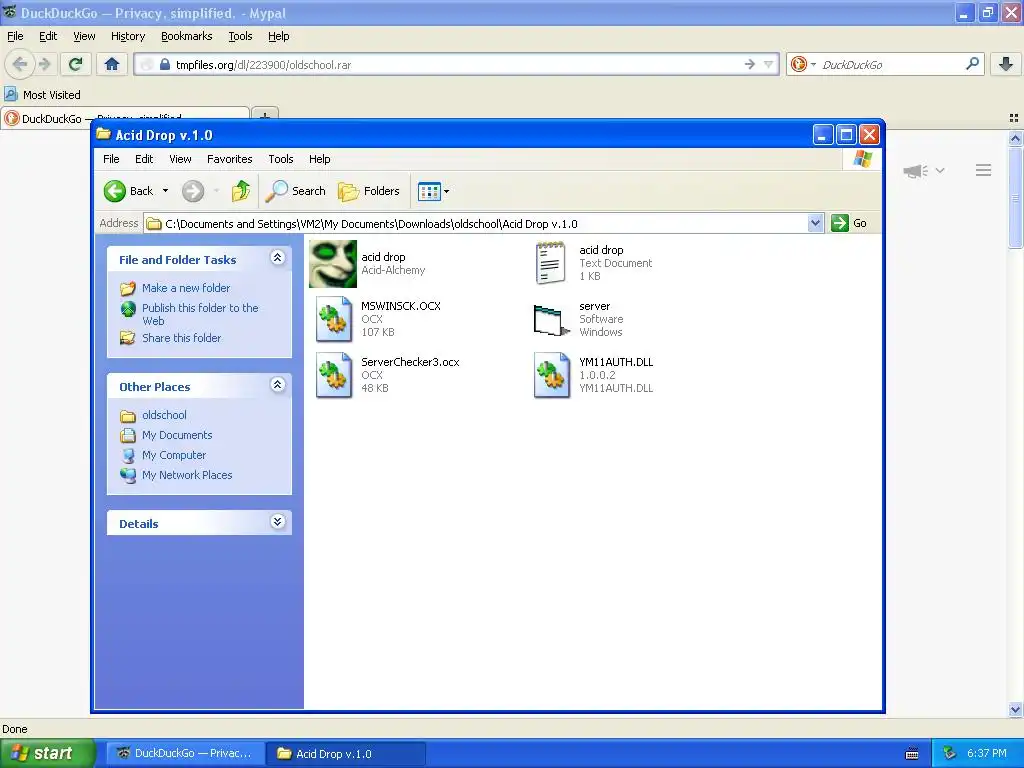This screenshot has height=768, width=1024.
Task: Click the tray safely remove hardware icon
Action: pyautogui.click(x=950, y=754)
